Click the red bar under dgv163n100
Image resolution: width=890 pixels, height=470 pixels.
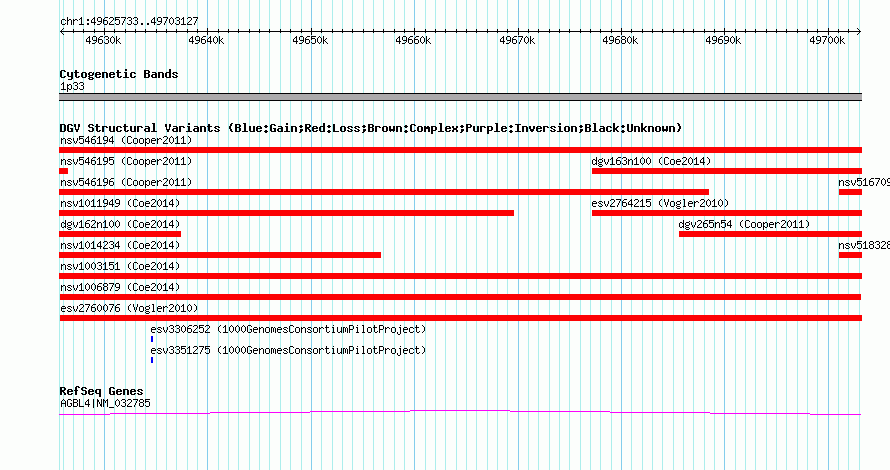pyautogui.click(x=727, y=171)
